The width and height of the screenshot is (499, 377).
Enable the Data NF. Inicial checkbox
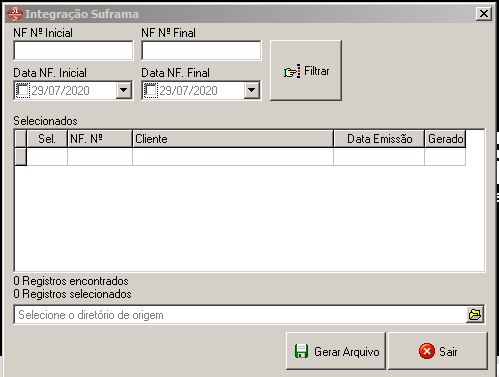[x=23, y=90]
